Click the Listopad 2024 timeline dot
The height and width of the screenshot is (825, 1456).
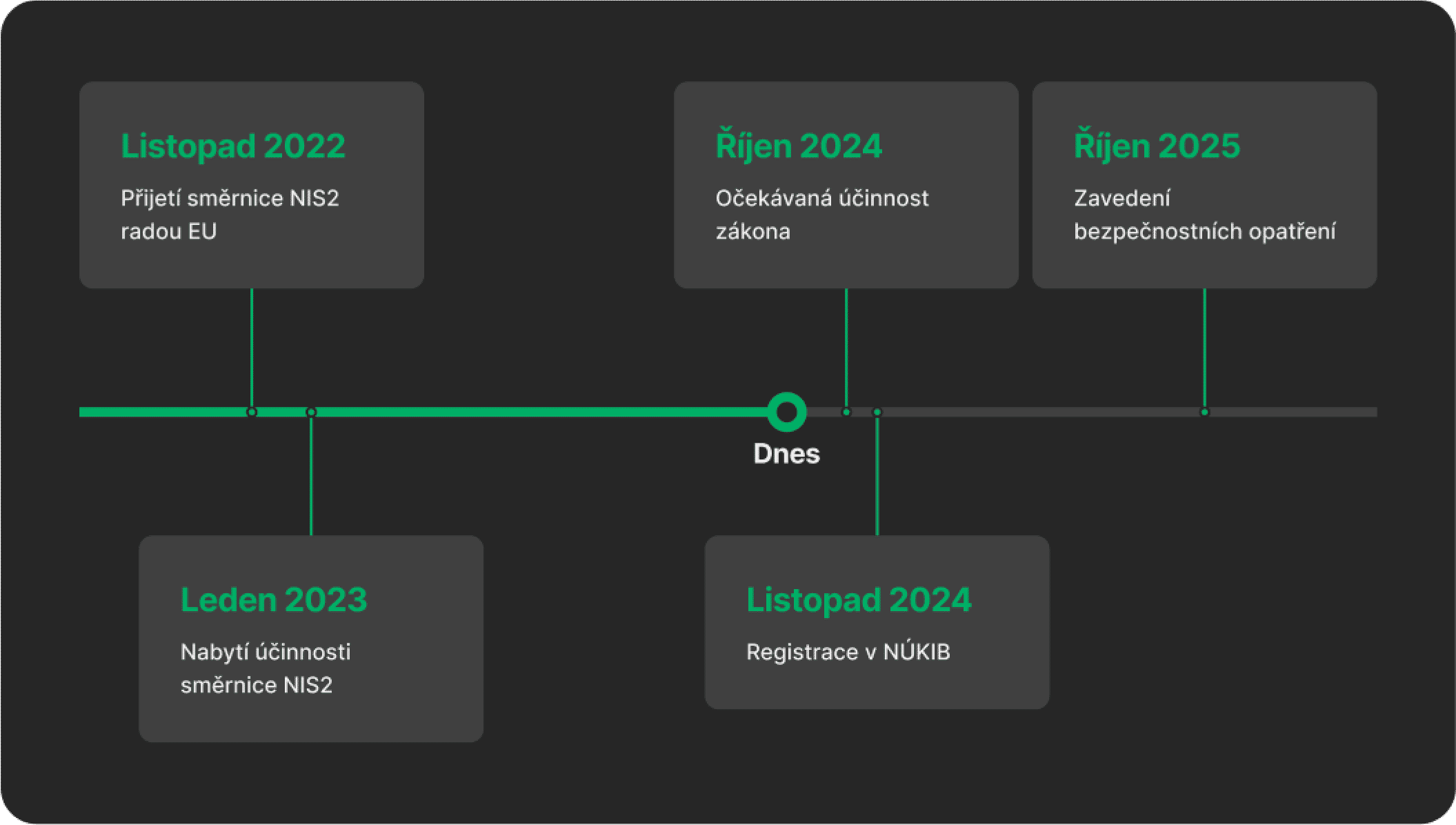(877, 412)
